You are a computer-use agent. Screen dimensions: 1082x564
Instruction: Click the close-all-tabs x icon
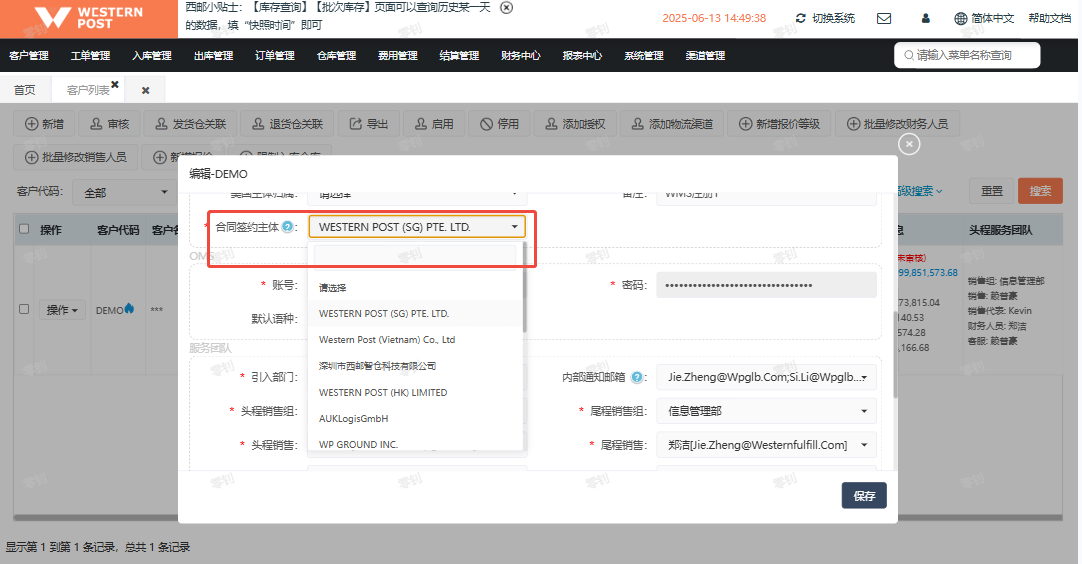tap(146, 90)
